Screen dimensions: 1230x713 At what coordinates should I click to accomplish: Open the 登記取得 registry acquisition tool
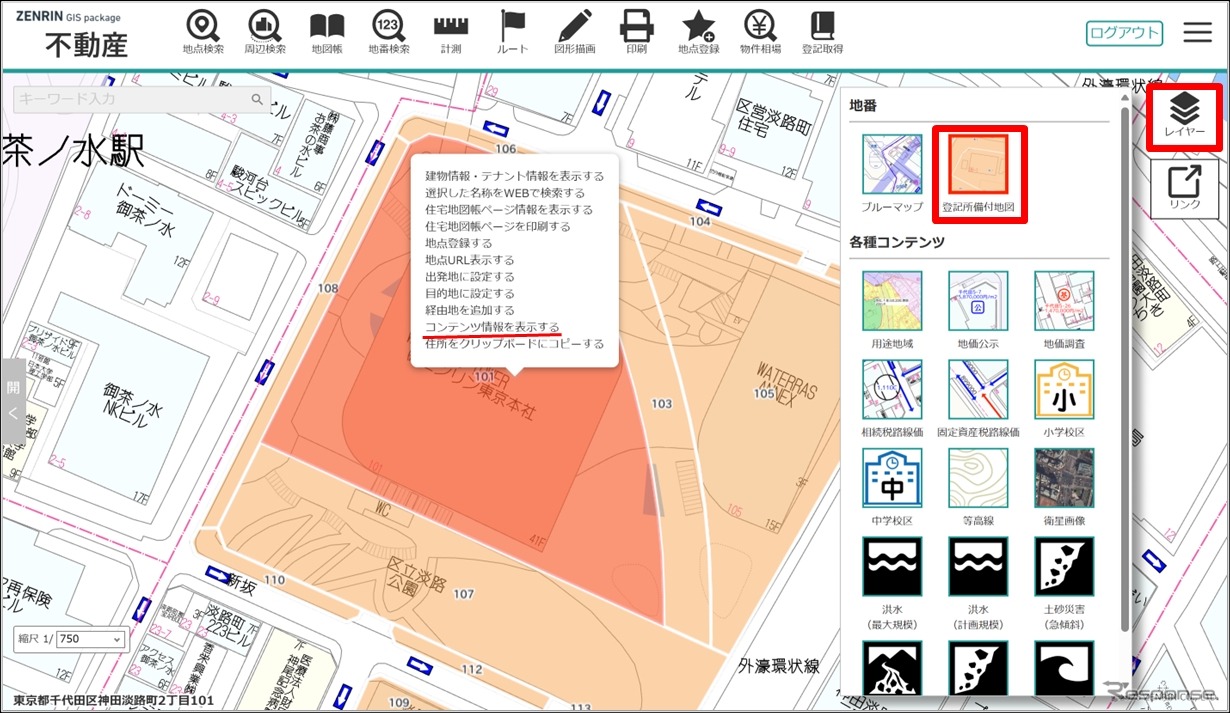[822, 31]
